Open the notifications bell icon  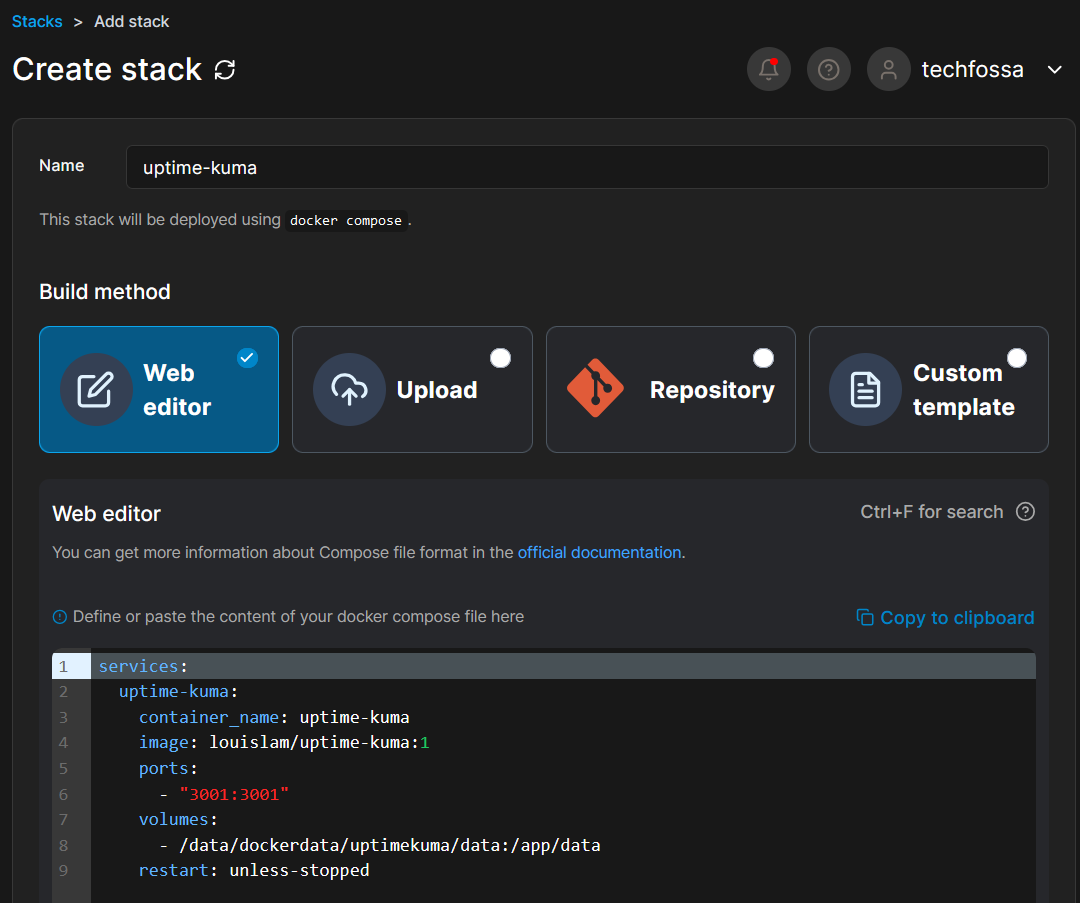768,70
